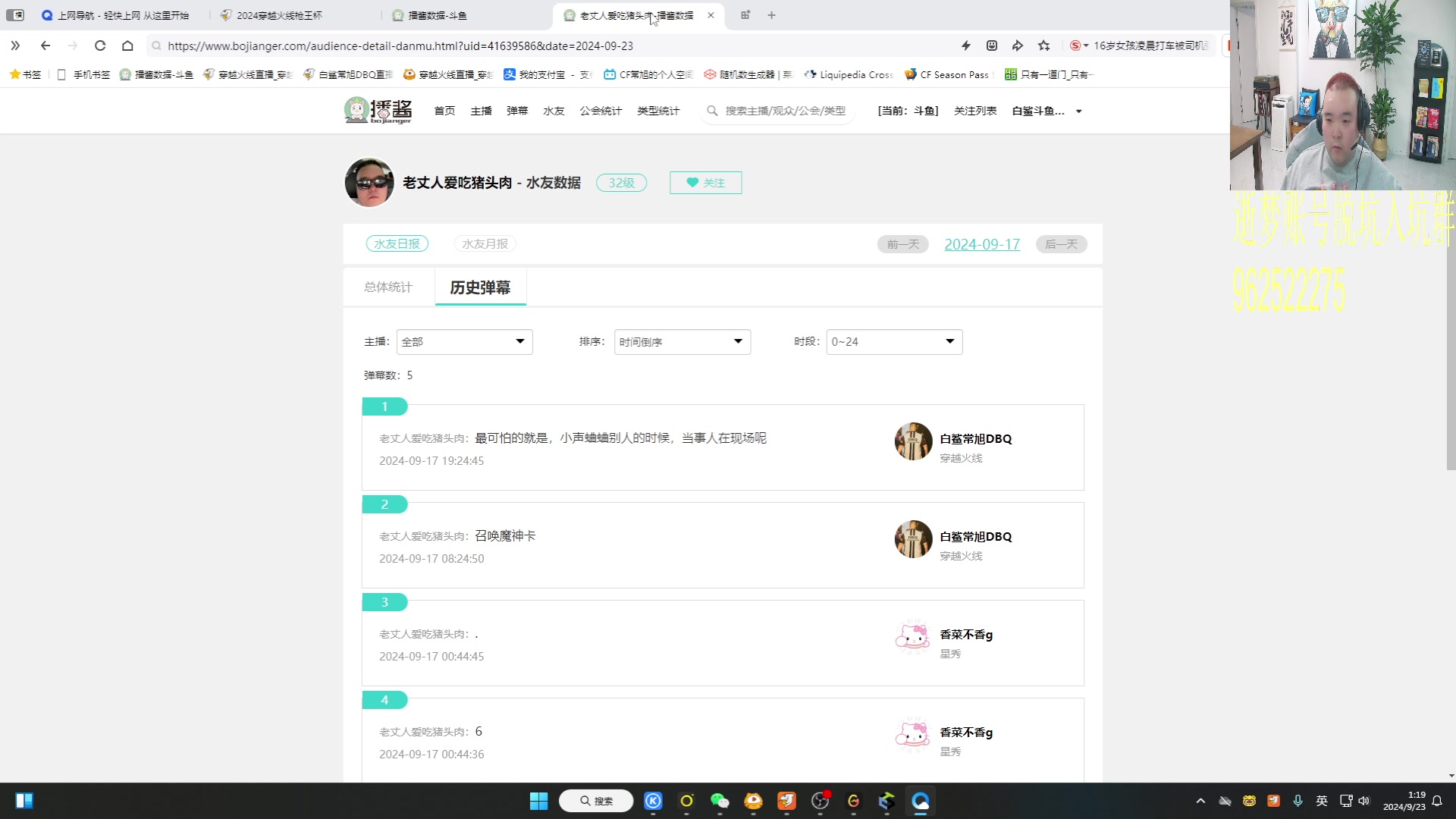This screenshot has width=1456, height=819.
Task: Click [当前: 斗鱼] platform switcher
Action: coord(908,111)
